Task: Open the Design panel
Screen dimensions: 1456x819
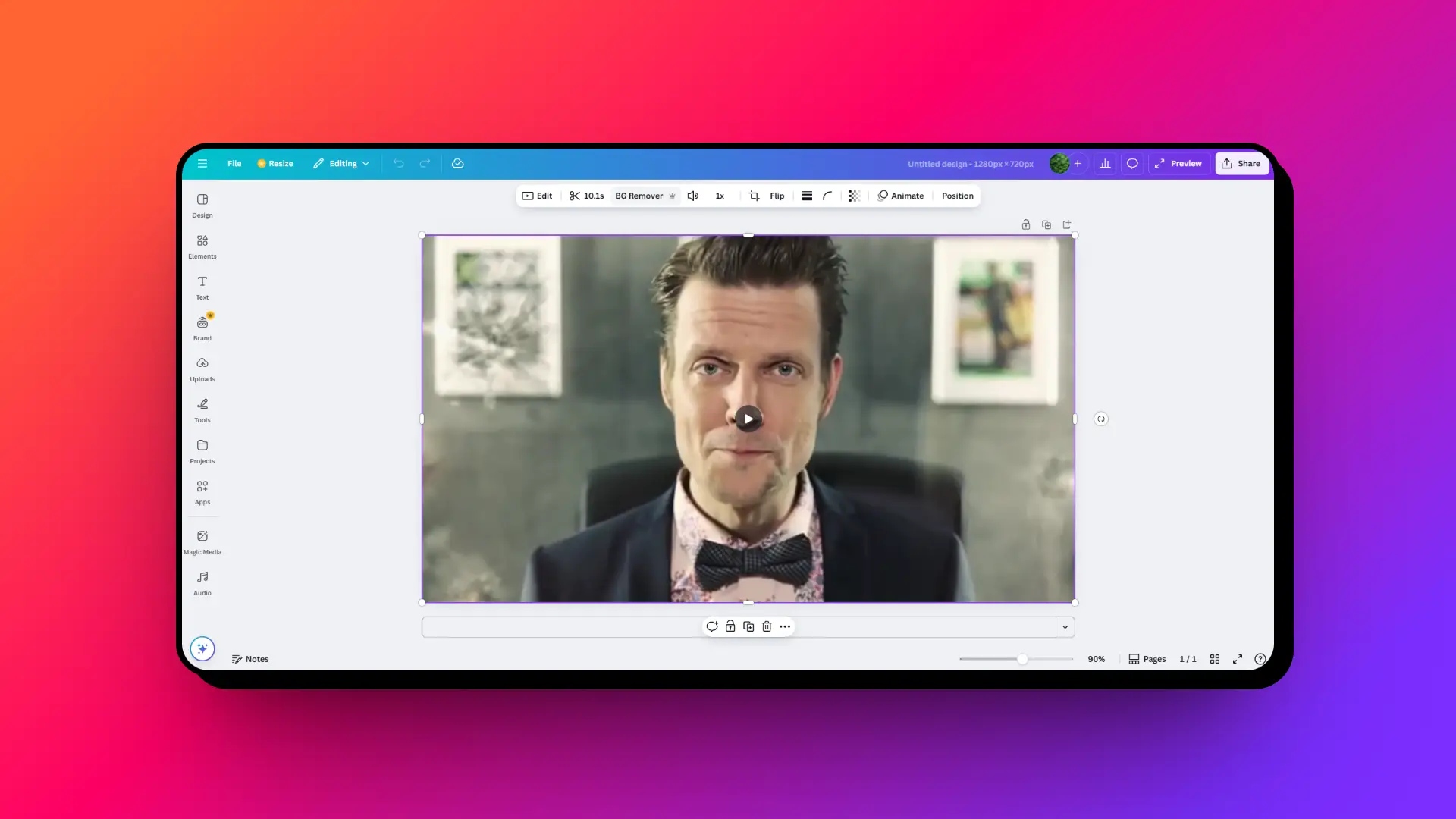Action: click(202, 206)
